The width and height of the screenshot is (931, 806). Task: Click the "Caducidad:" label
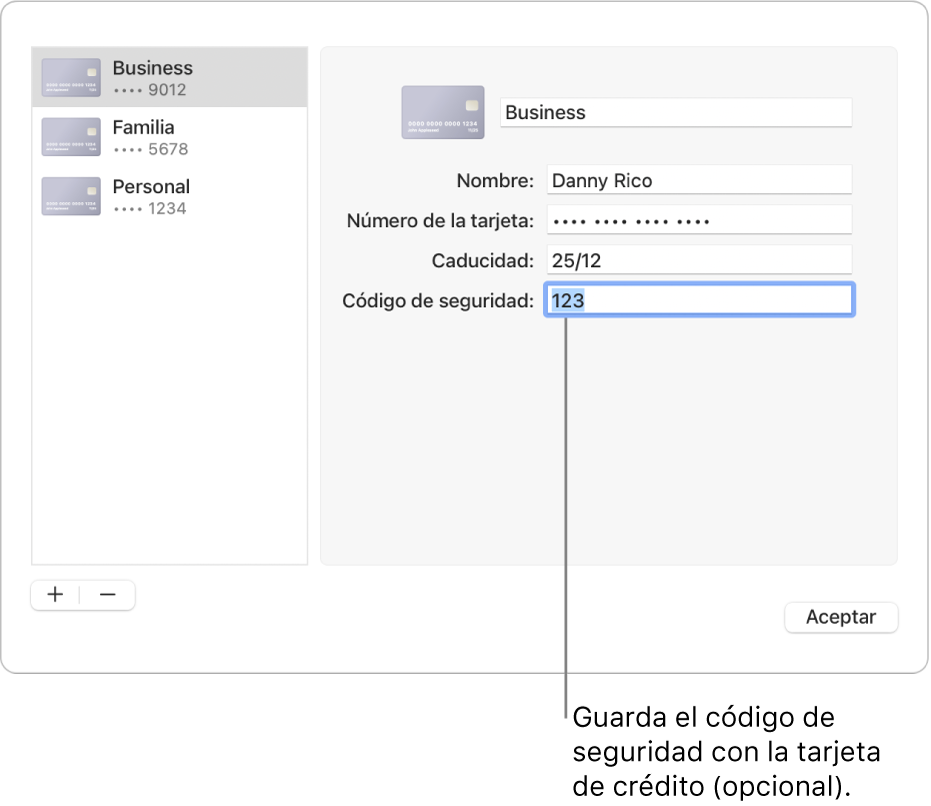click(483, 261)
